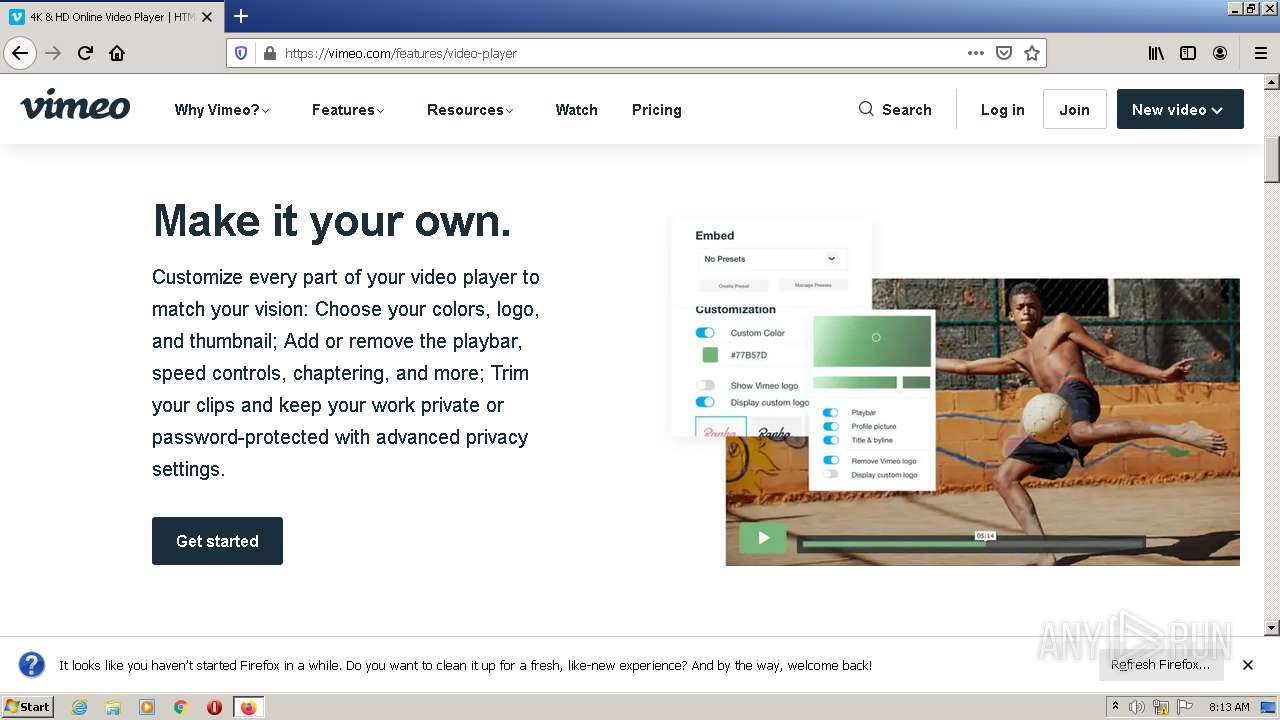This screenshot has height=720, width=1280.
Task: Show site security padlock info
Action: [x=269, y=53]
